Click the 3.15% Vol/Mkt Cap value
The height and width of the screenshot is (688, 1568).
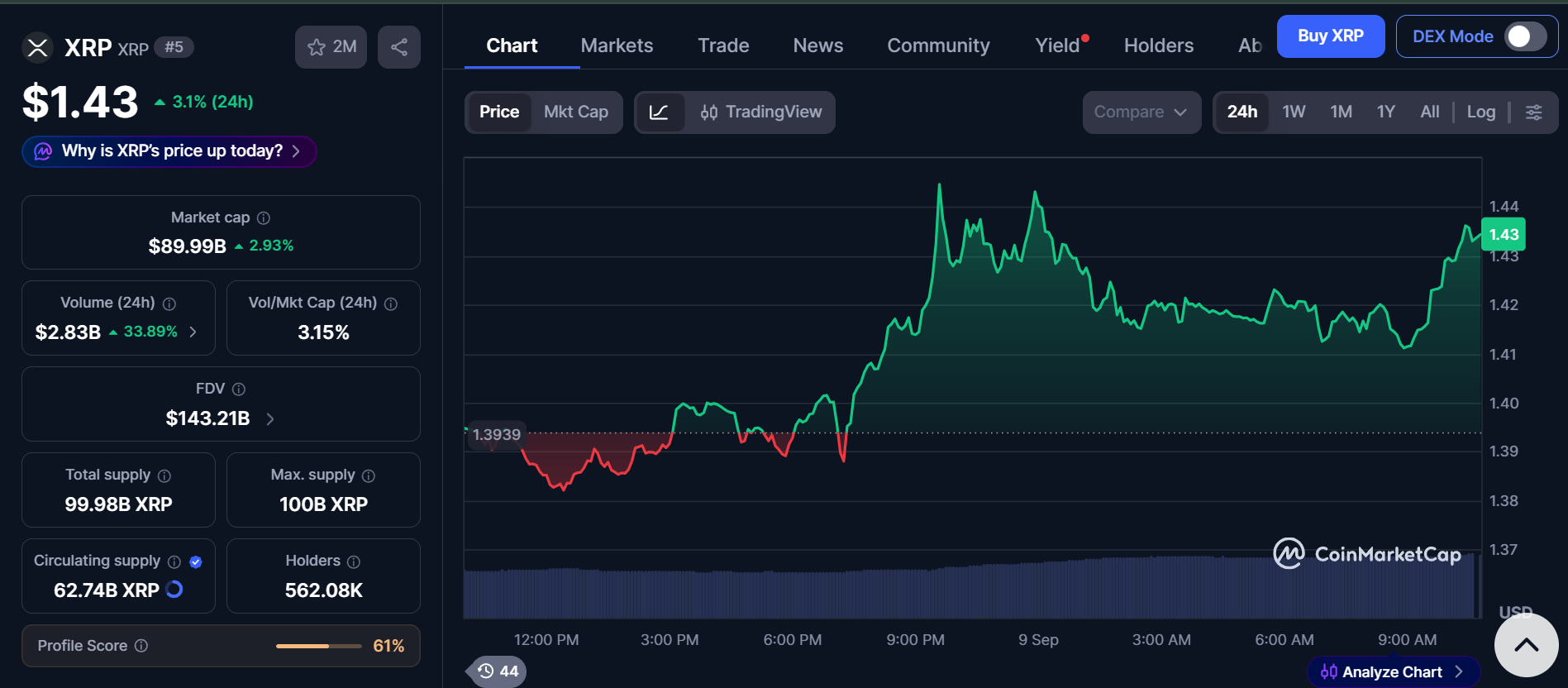point(323,332)
